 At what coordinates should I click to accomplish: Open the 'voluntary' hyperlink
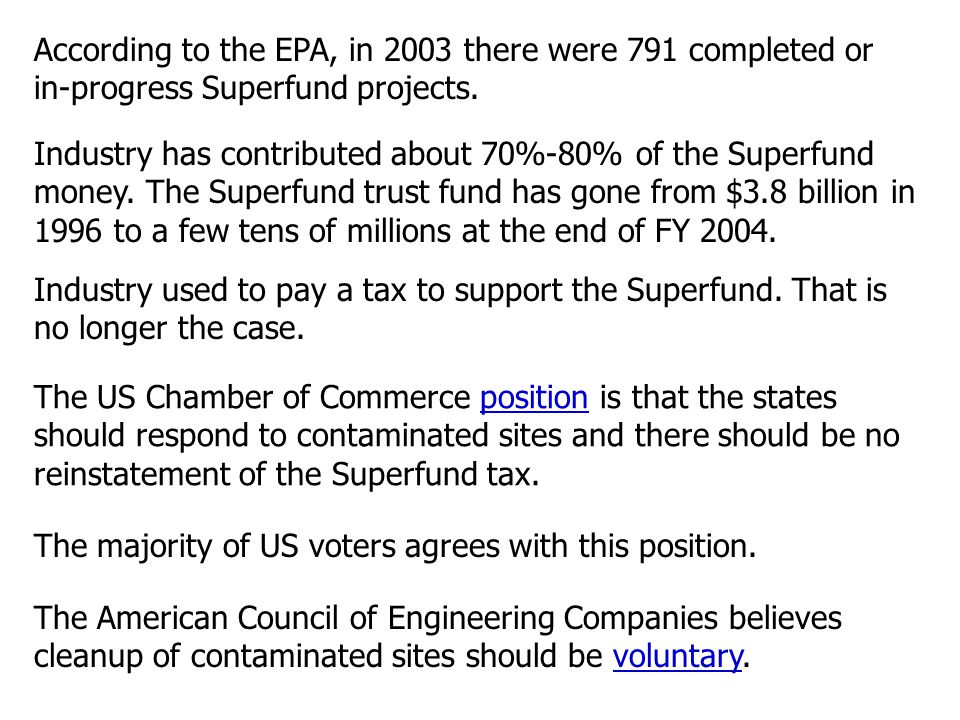tap(678, 656)
